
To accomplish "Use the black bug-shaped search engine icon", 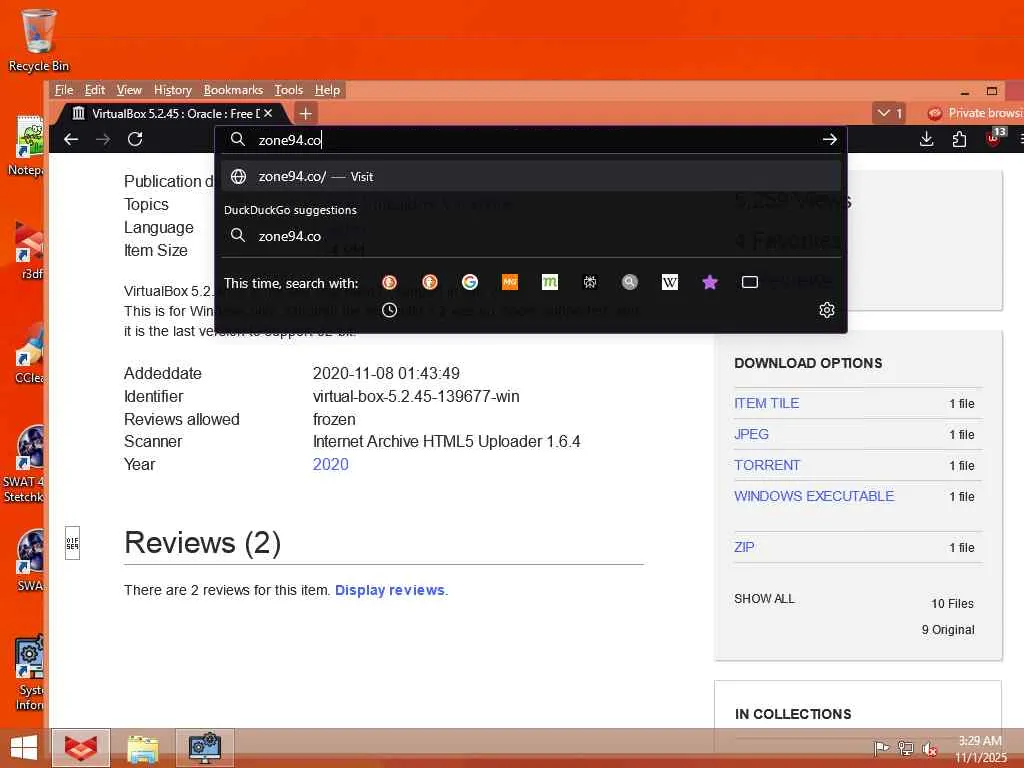I will (590, 282).
